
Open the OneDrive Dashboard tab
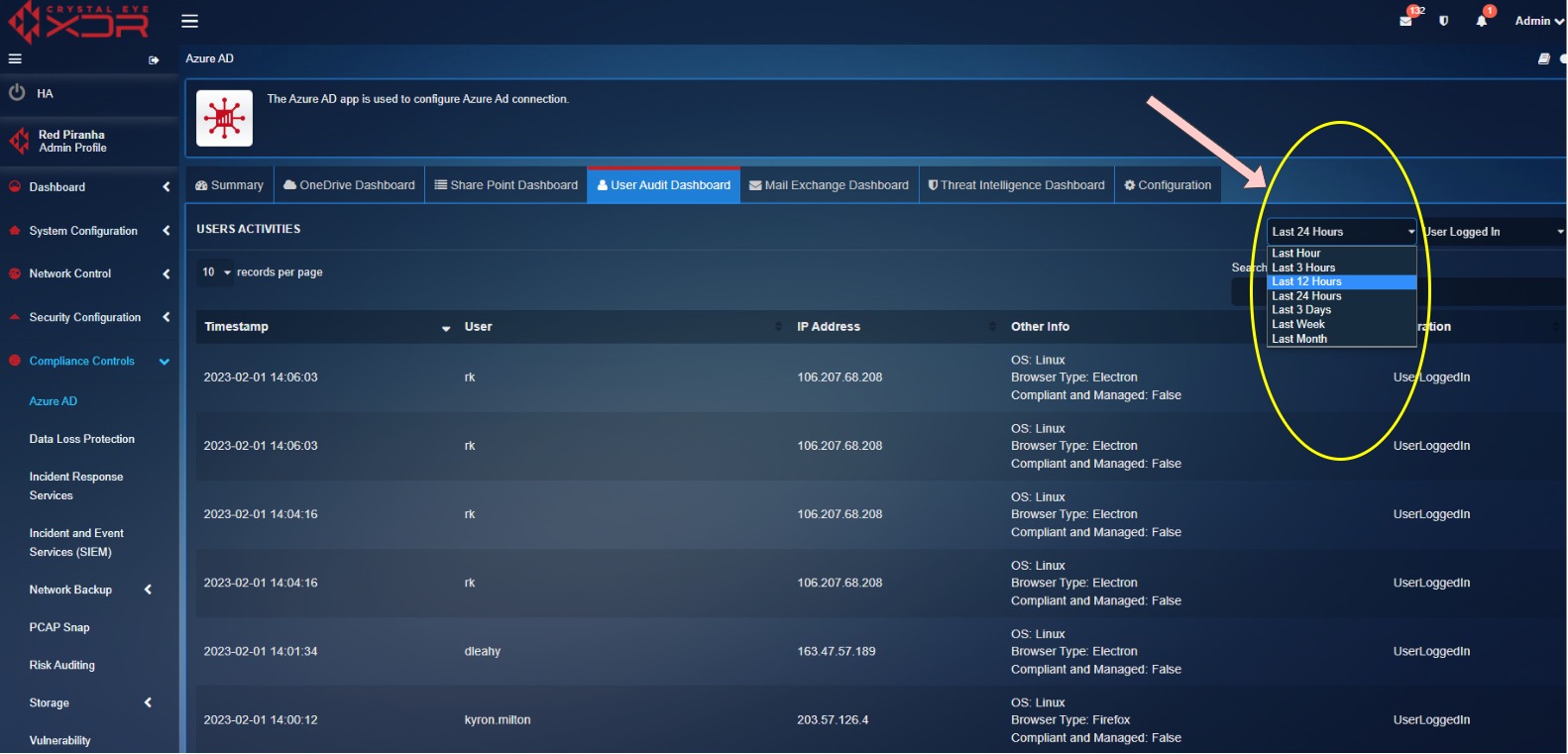click(x=349, y=185)
